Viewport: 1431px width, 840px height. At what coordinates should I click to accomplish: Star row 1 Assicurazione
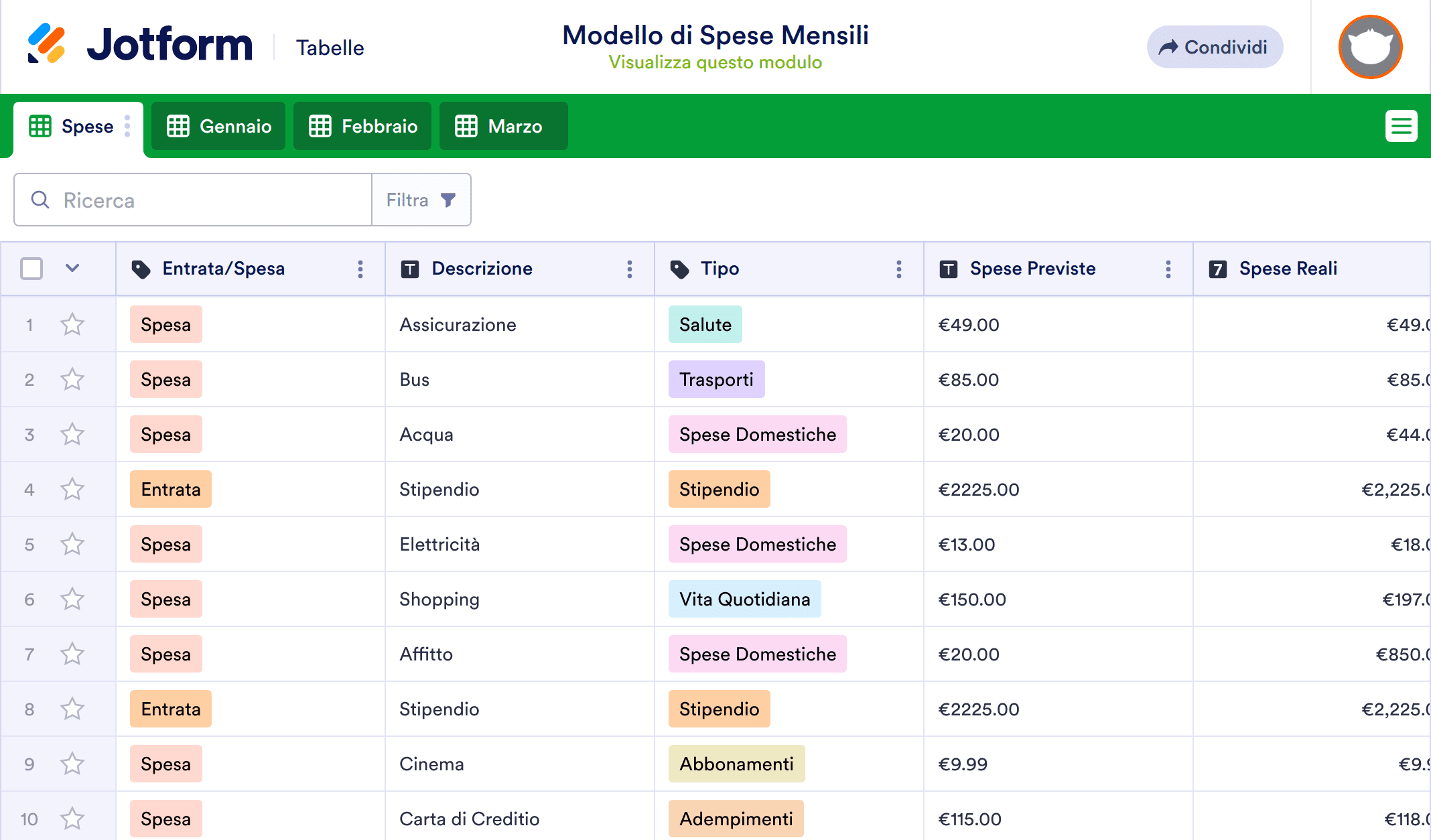click(x=72, y=325)
